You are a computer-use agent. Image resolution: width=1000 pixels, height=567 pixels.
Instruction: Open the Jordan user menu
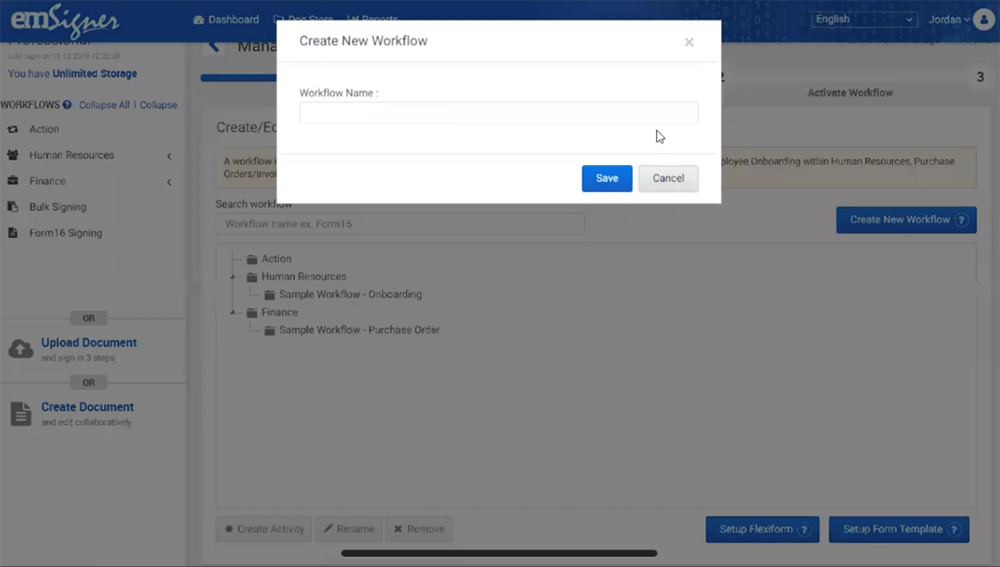click(951, 19)
